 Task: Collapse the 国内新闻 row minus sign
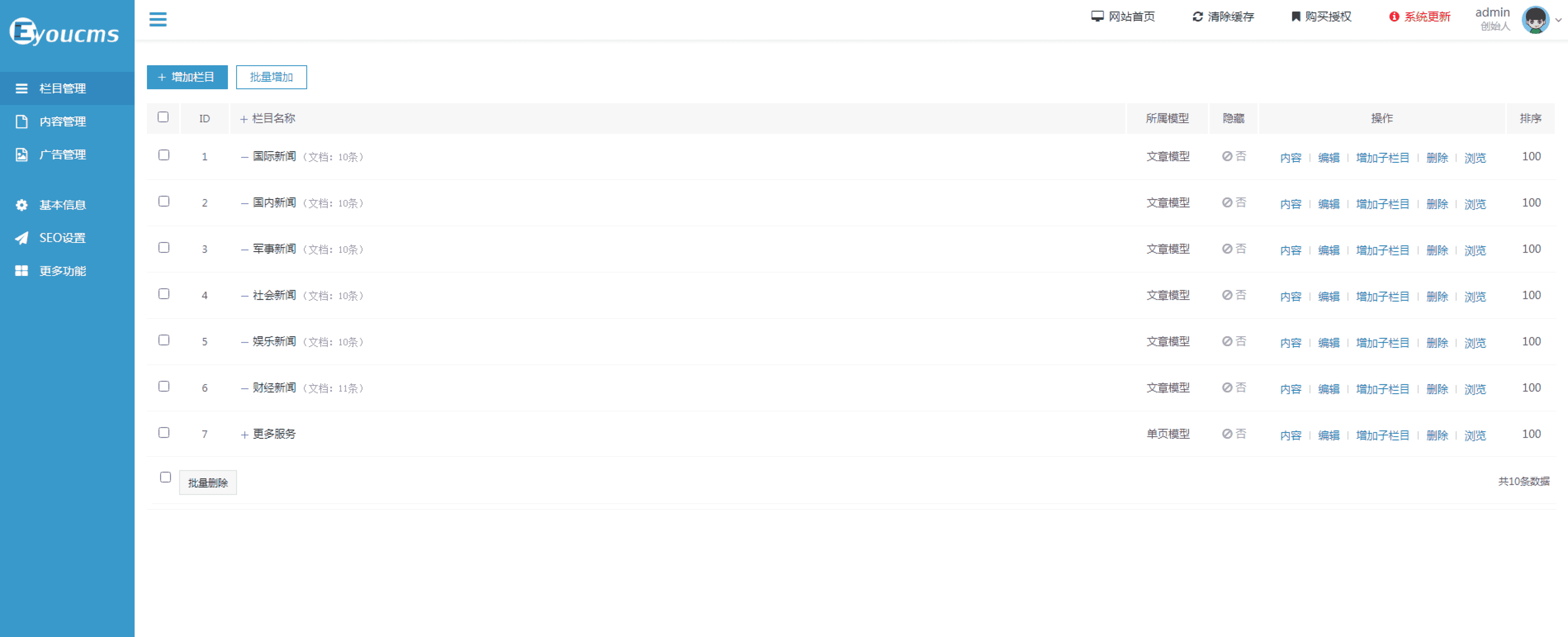pos(244,203)
